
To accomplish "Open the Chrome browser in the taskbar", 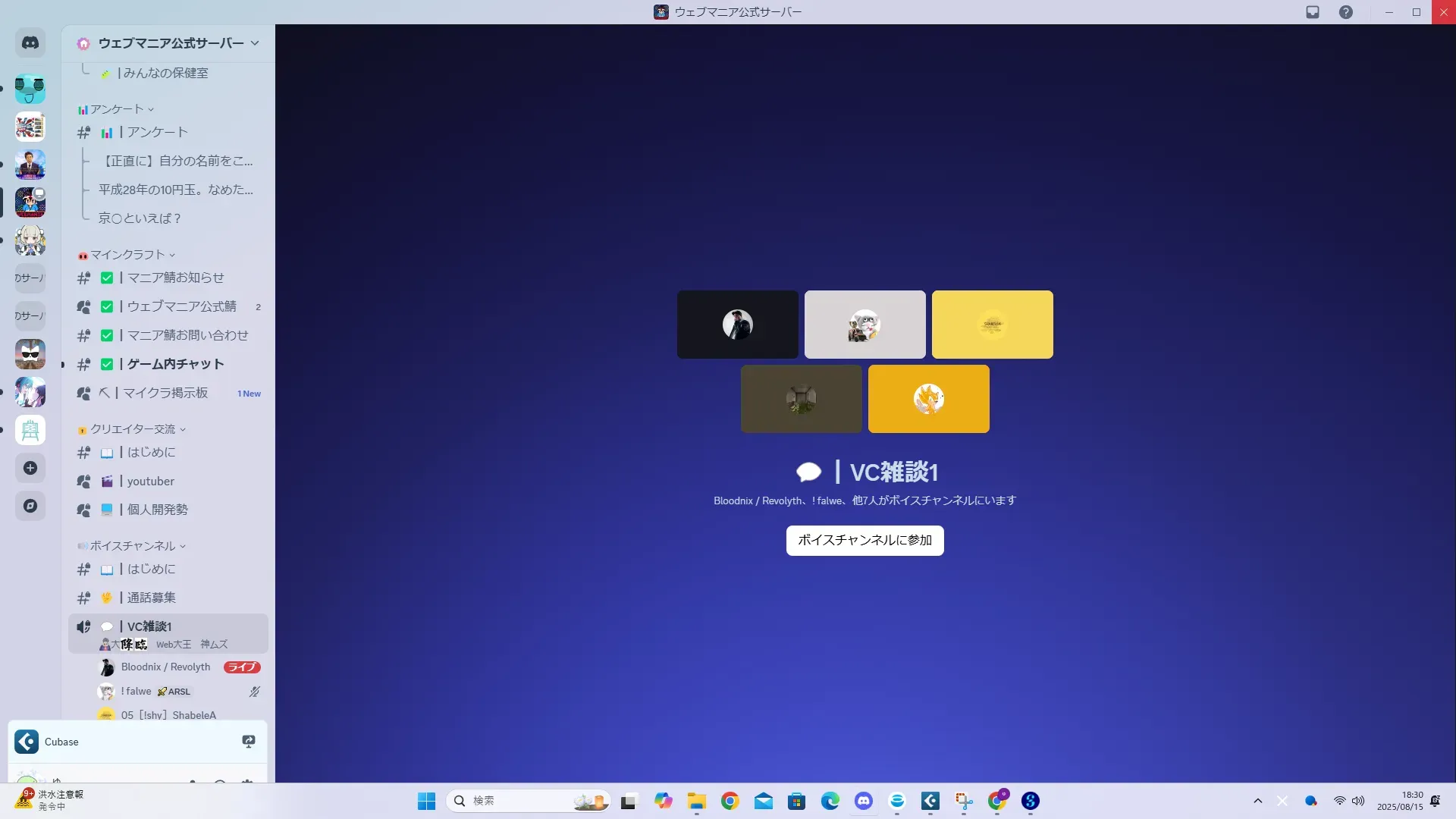I will [730, 801].
